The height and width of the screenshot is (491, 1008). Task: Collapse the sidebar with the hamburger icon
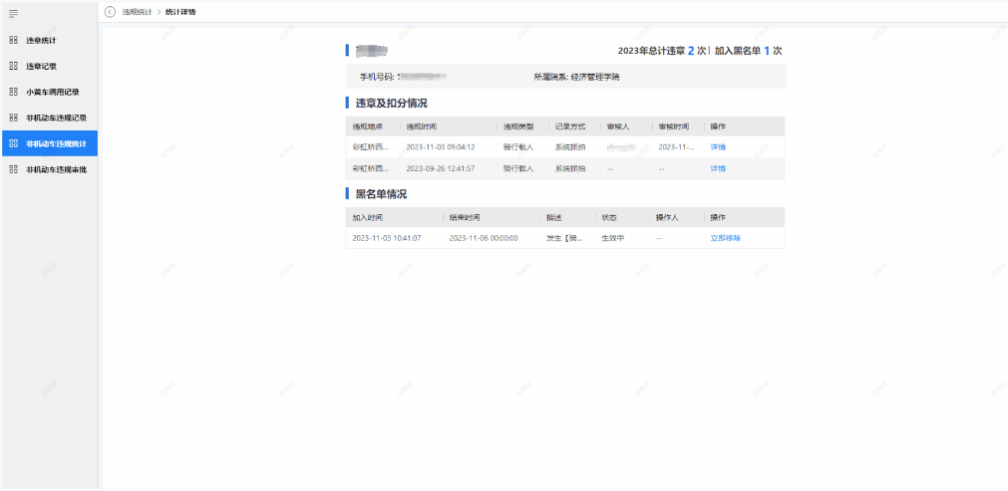coord(13,13)
